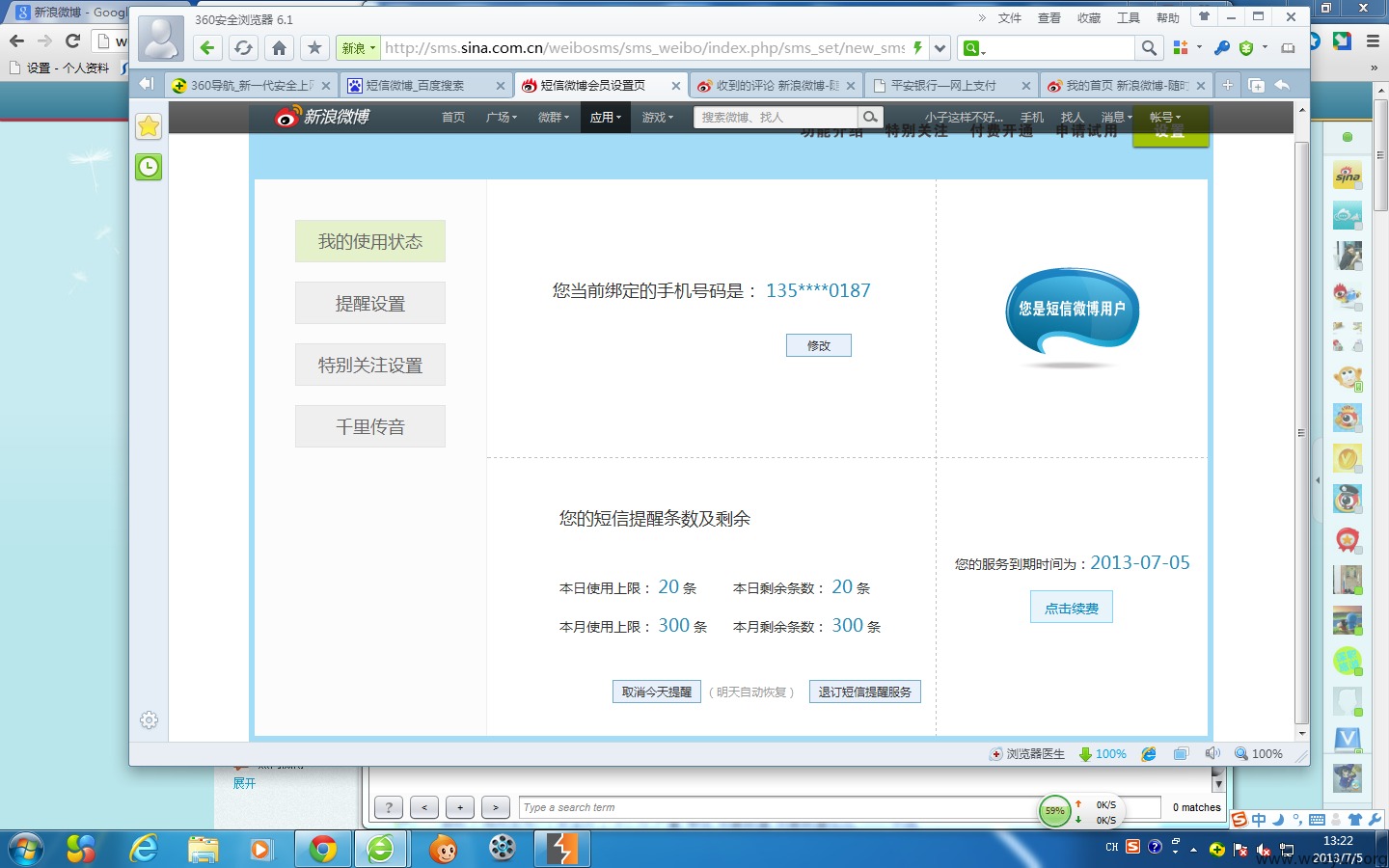Switch to 短信微博_百度搜索 tab
The width and height of the screenshot is (1389, 868).
pyautogui.click(x=426, y=85)
